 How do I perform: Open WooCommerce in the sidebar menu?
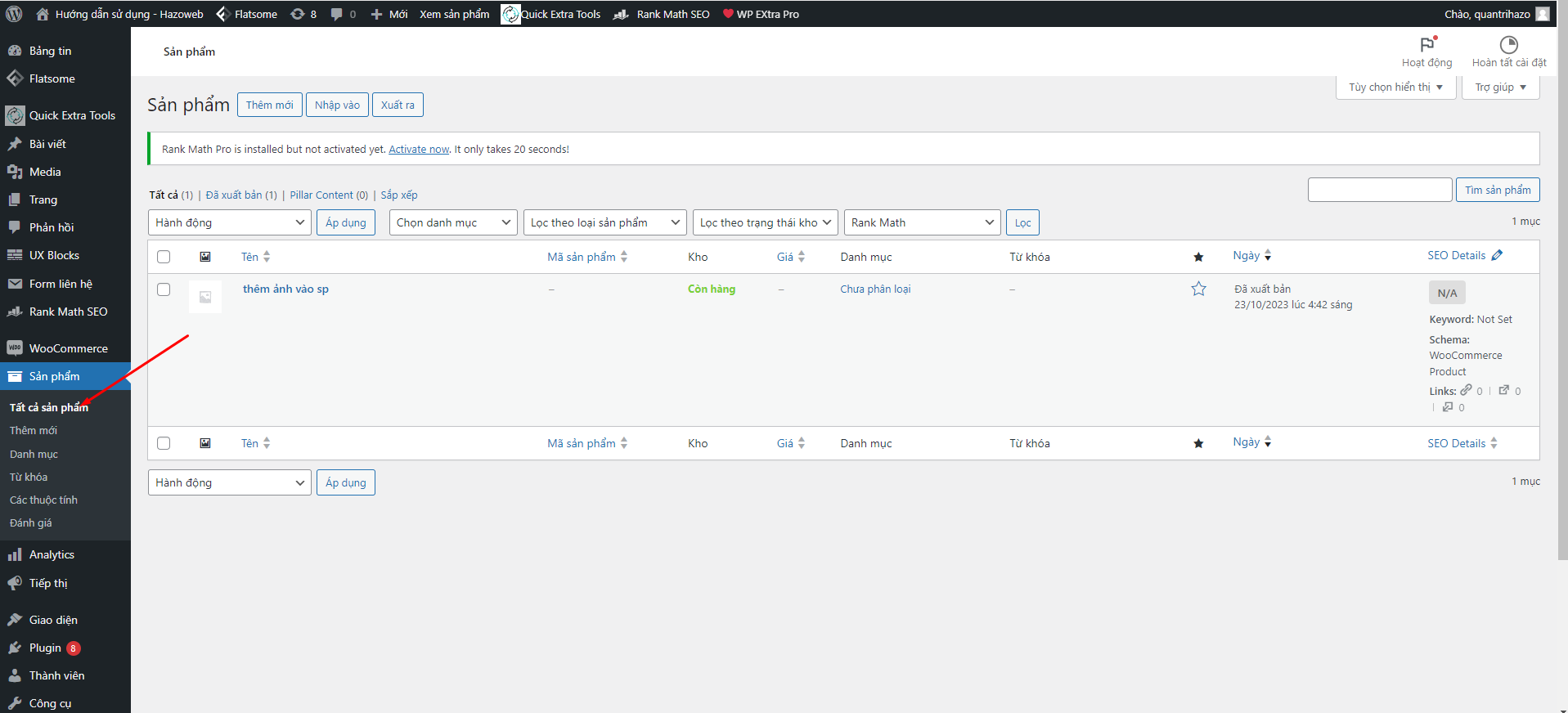pos(68,348)
